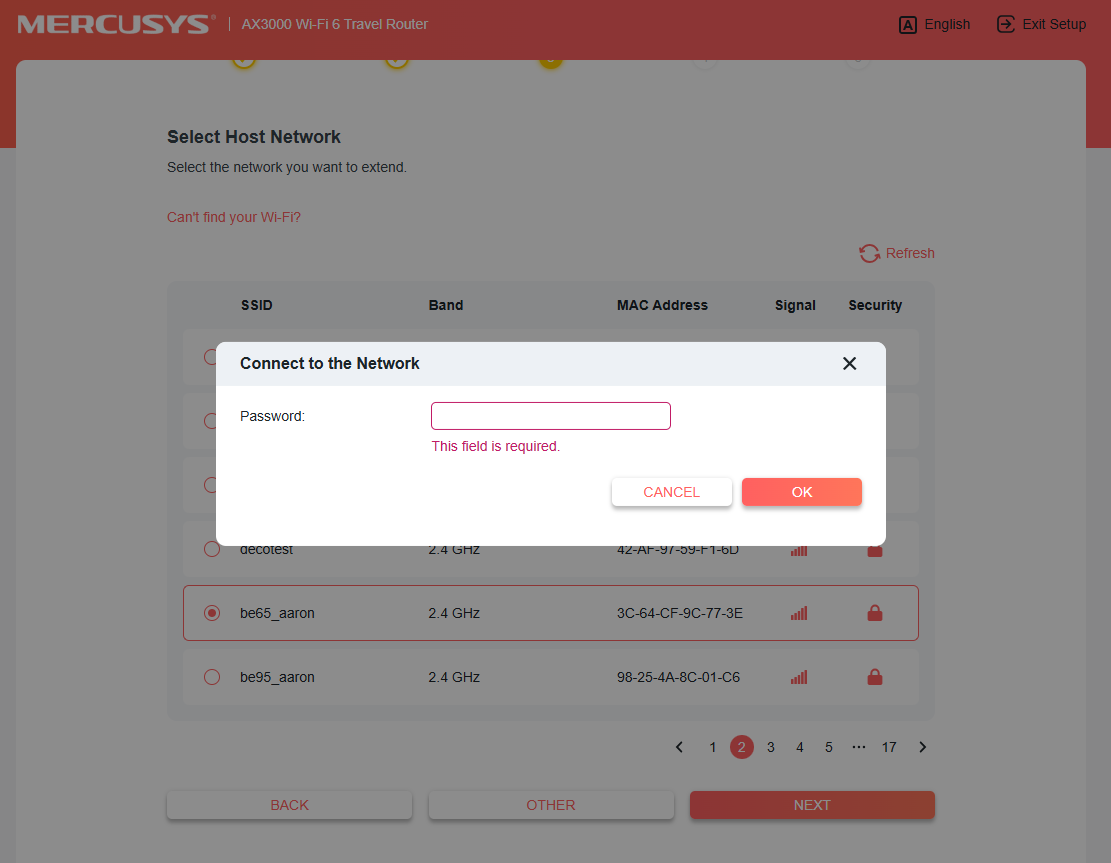This screenshot has width=1111, height=863.
Task: Select the be65_aaron radio button
Action: point(212,613)
